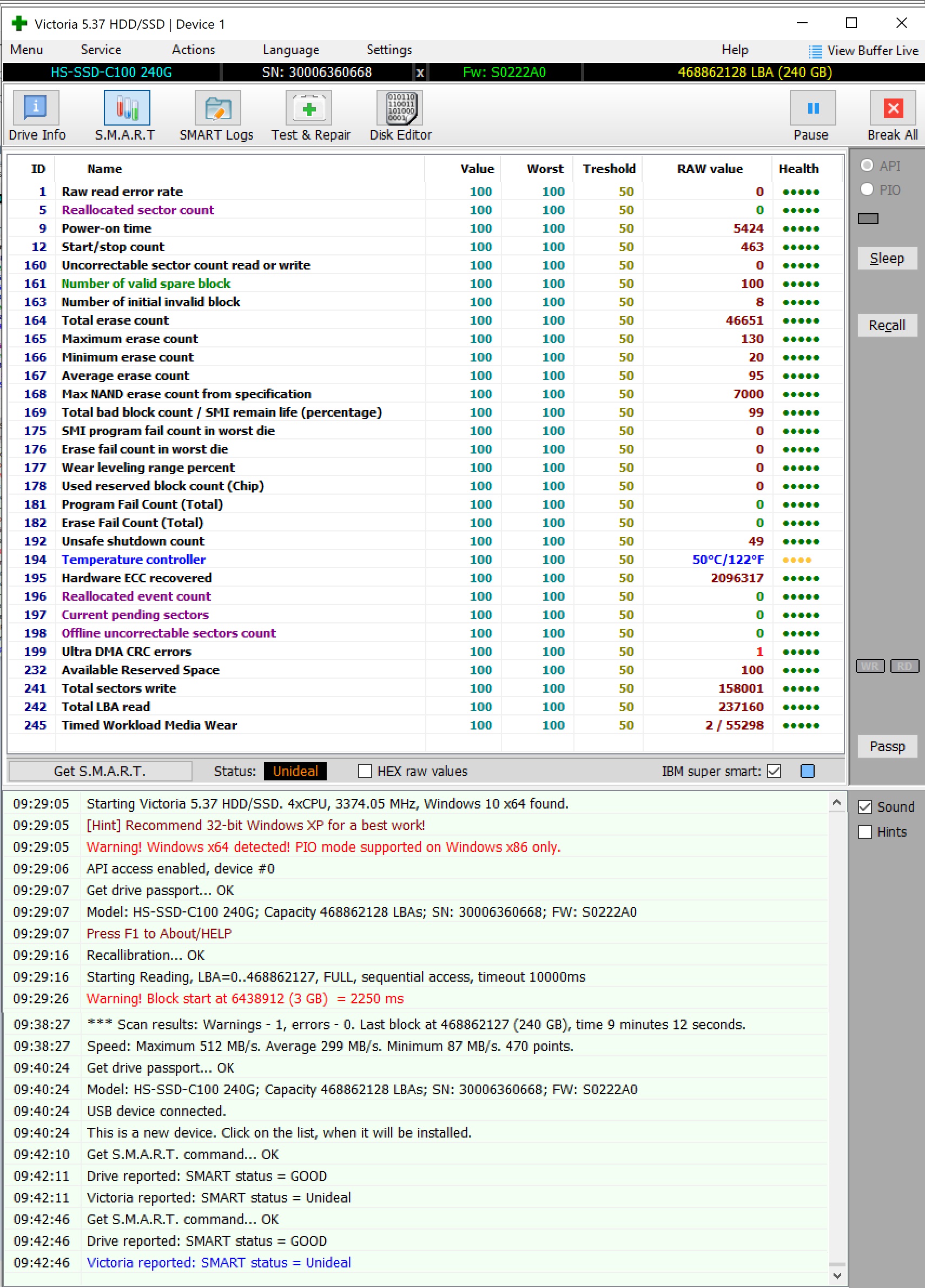Click the Passp button
This screenshot has height=1288, width=925.
tap(887, 746)
